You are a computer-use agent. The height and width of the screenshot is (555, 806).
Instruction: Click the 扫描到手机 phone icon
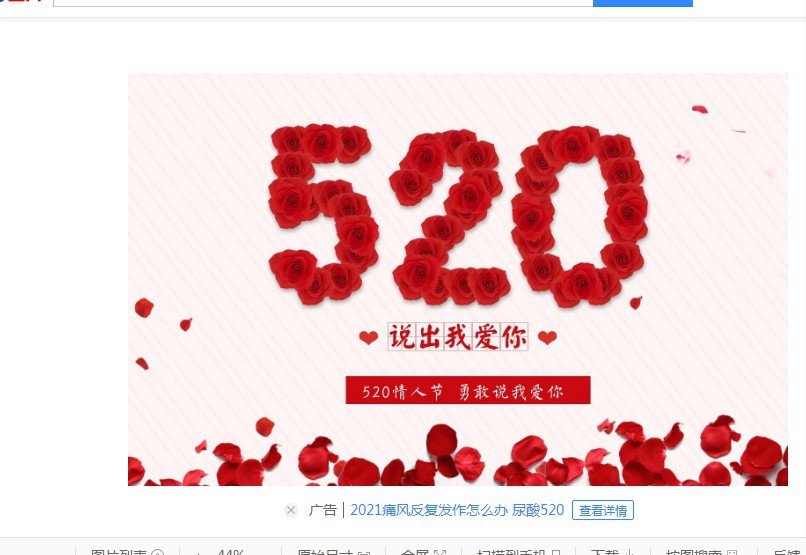pyautogui.click(x=556, y=553)
